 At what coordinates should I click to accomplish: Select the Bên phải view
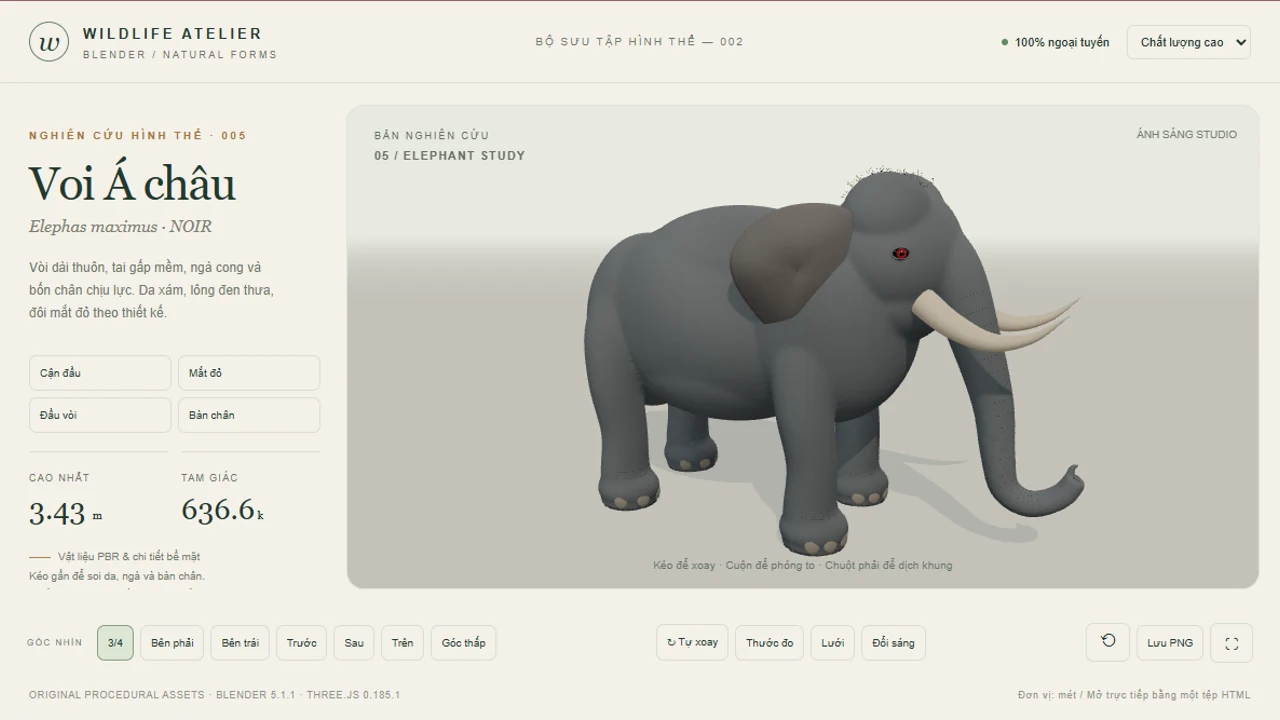[172, 643]
